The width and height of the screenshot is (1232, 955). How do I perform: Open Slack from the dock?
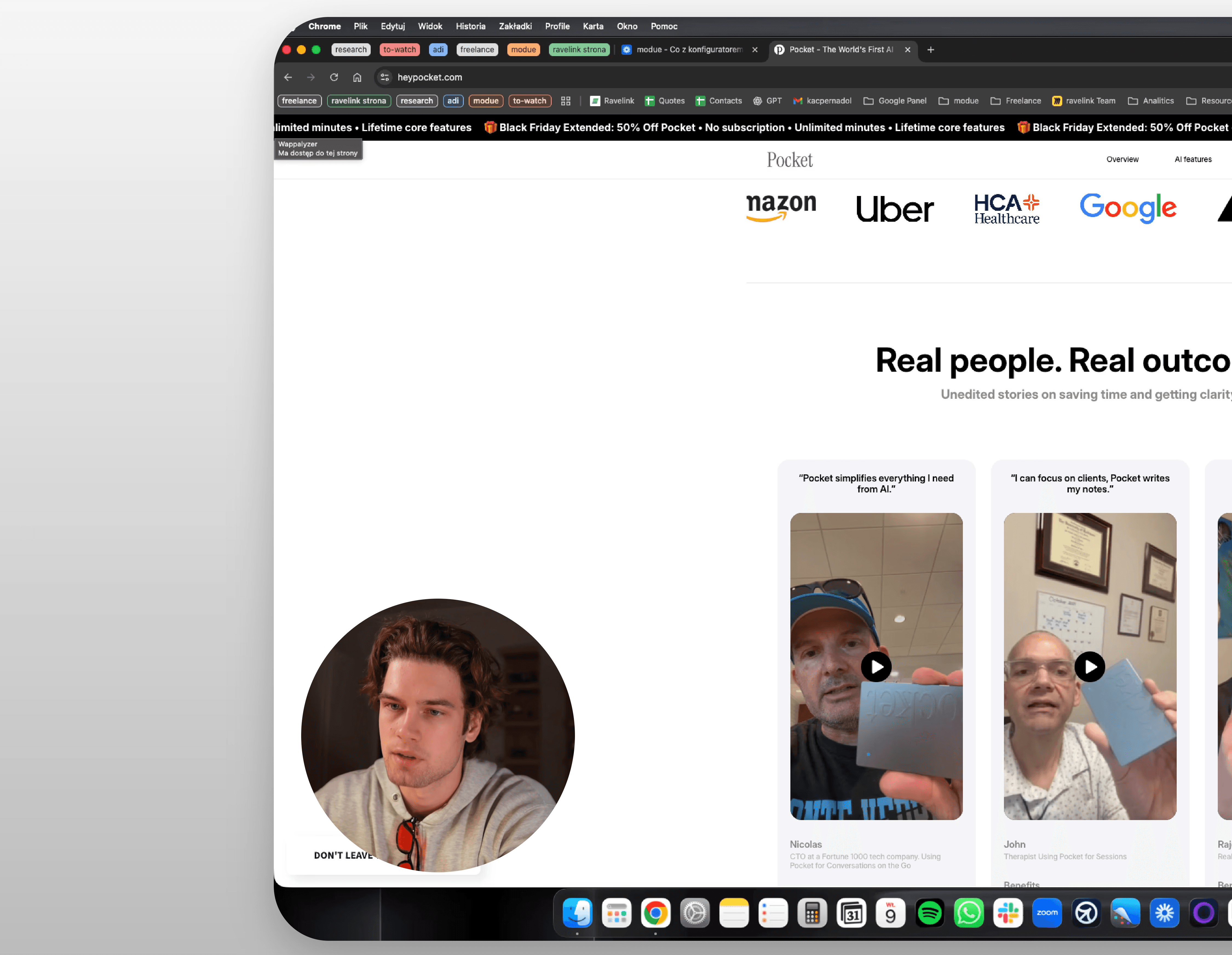pyautogui.click(x=1008, y=913)
